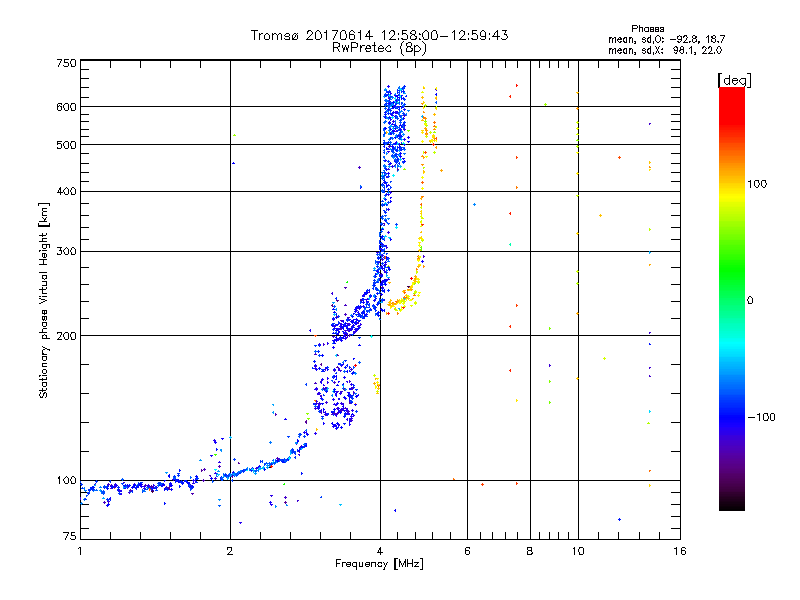
Task: Click the y-axis '200' tick label
Action: click(x=66, y=336)
